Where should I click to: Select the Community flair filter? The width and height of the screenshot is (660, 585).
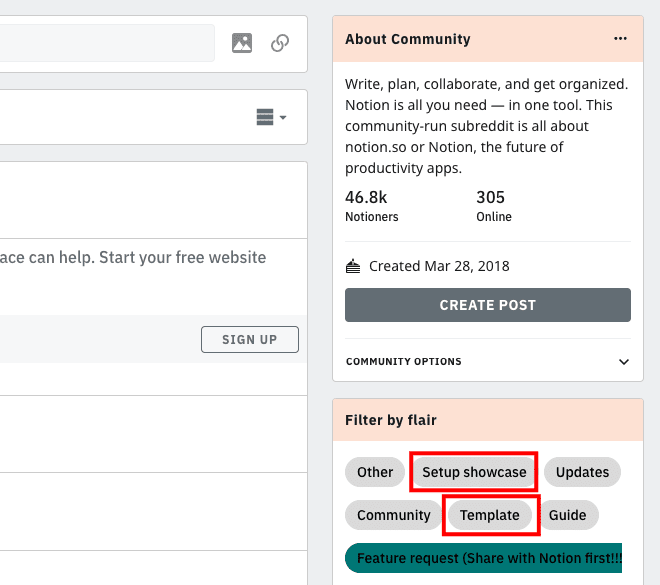pyautogui.click(x=393, y=515)
